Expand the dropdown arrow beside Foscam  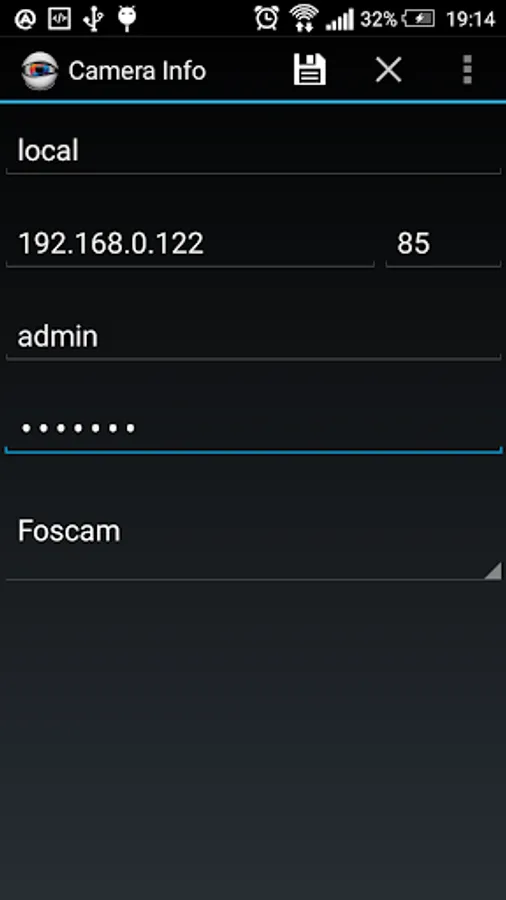pyautogui.click(x=493, y=571)
